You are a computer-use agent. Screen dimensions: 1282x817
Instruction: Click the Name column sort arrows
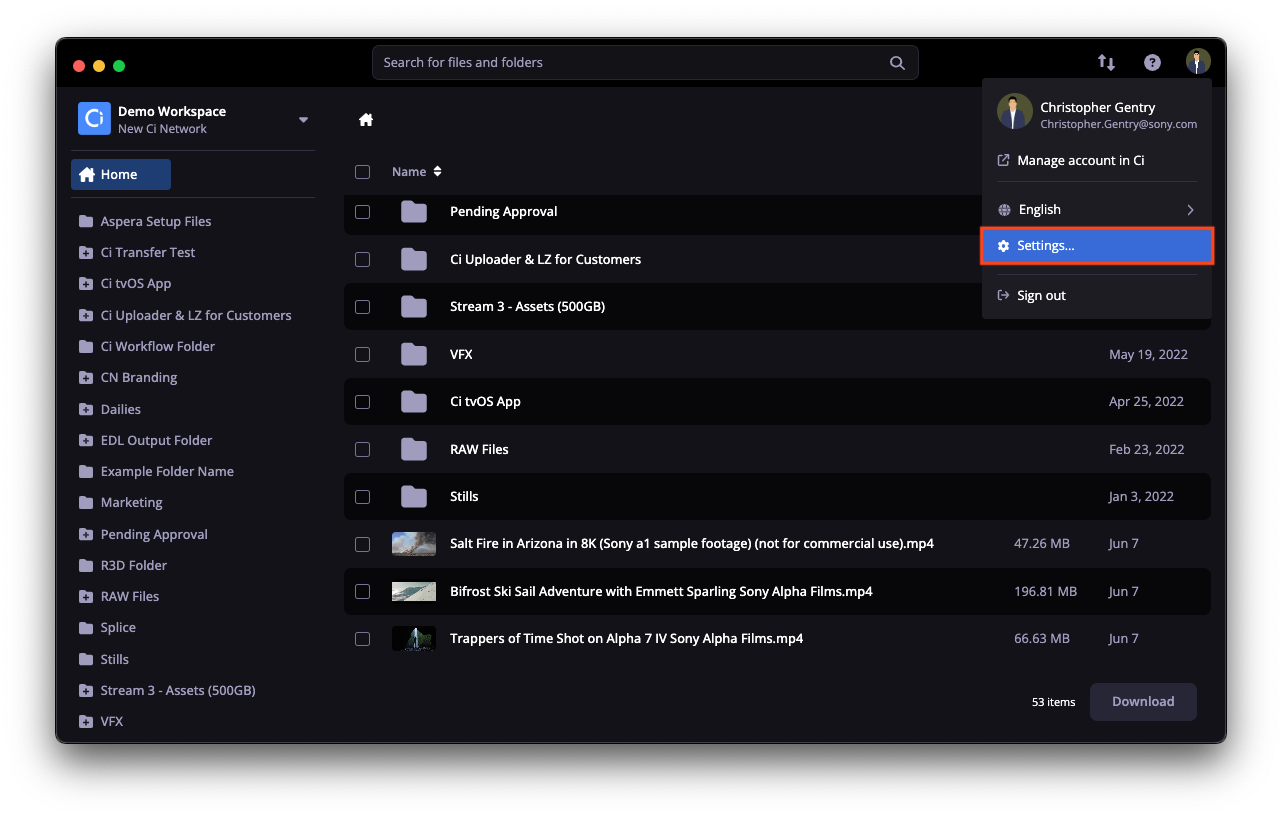pos(437,172)
